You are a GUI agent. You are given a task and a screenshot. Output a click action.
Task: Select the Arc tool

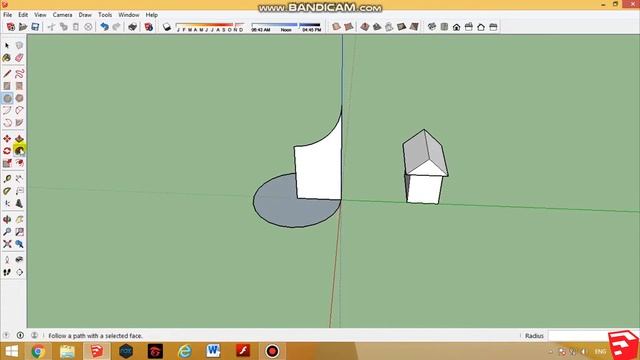click(x=7, y=111)
